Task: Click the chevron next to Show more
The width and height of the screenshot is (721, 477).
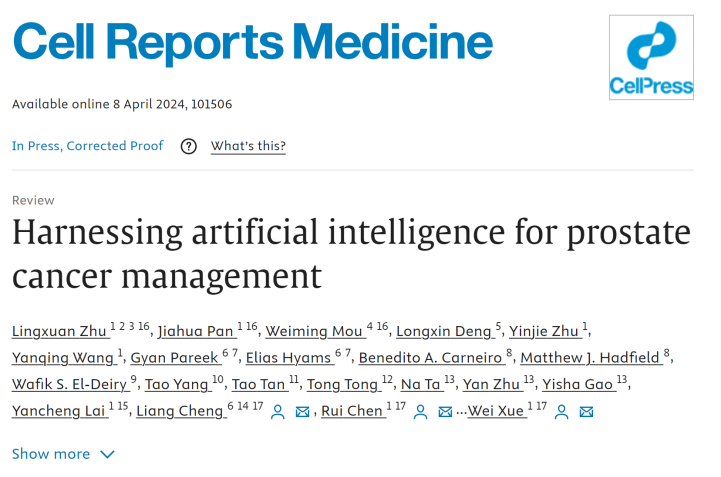Action: coord(107,454)
